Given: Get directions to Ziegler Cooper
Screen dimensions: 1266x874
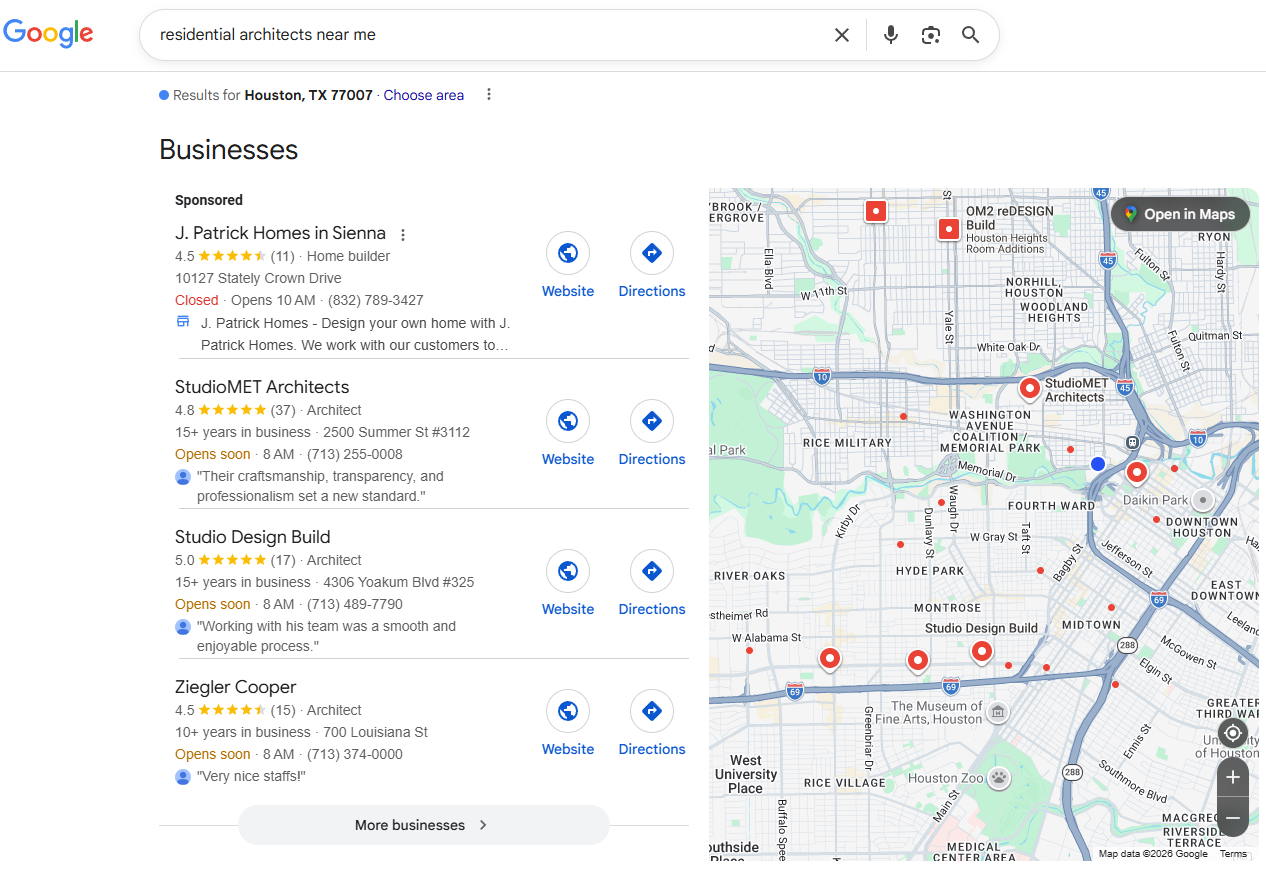Looking at the screenshot, I should click(652, 711).
